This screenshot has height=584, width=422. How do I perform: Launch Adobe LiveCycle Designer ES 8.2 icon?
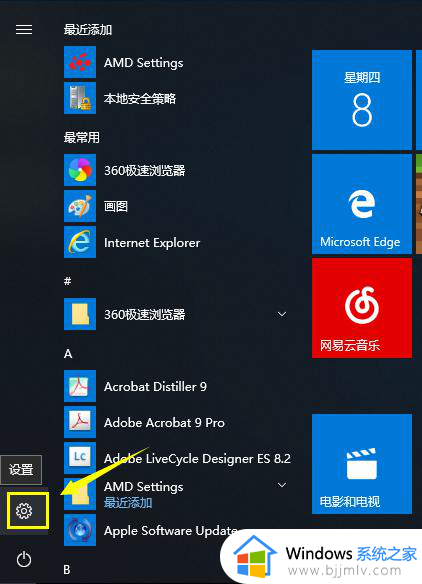(x=80, y=458)
